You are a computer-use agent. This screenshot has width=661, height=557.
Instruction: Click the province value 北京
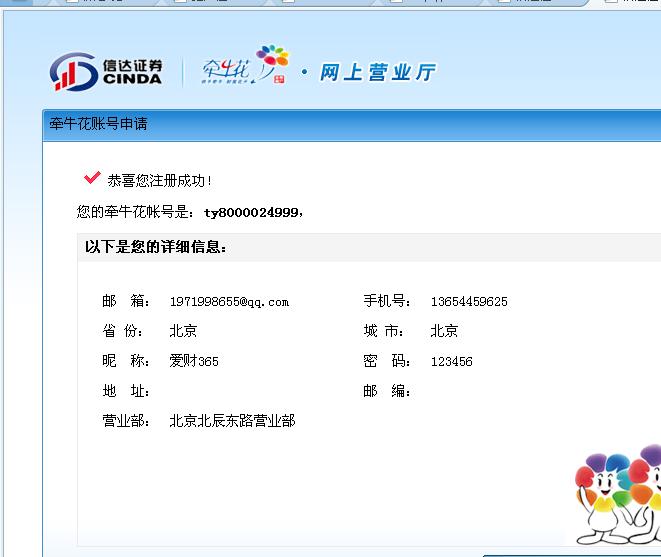(x=183, y=331)
